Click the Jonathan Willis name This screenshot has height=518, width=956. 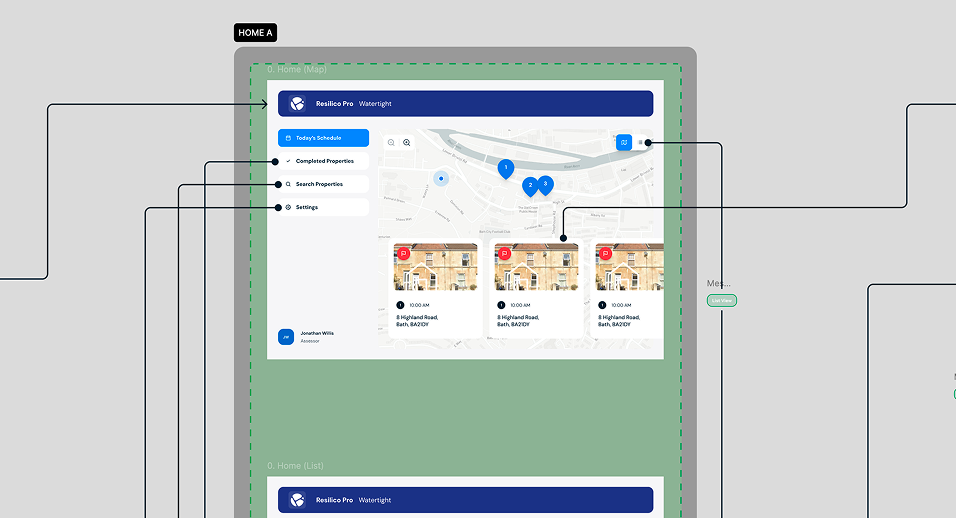317,333
